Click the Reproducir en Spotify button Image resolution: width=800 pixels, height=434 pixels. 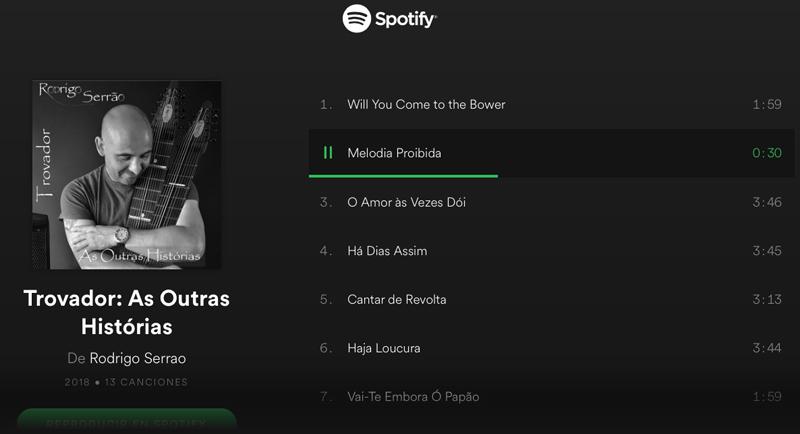127,421
